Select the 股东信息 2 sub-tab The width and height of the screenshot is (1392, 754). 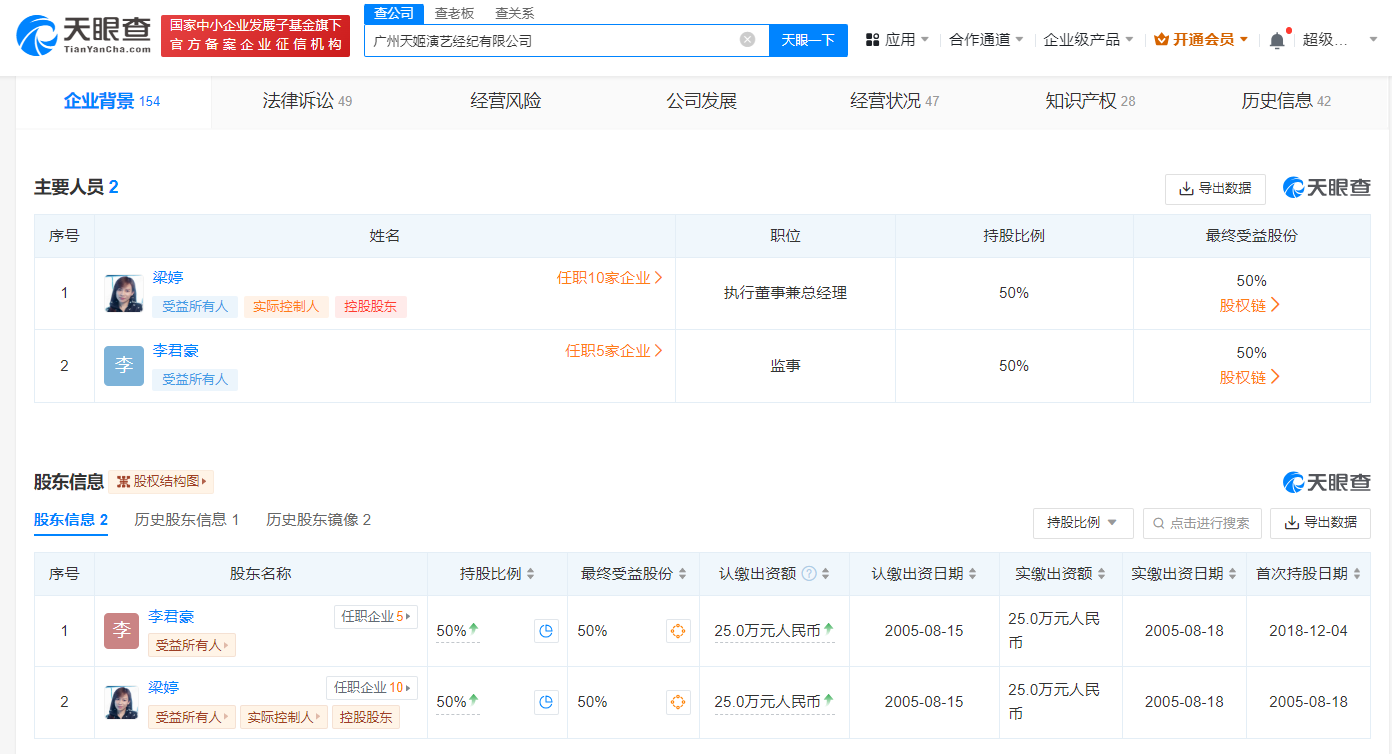tap(71, 520)
